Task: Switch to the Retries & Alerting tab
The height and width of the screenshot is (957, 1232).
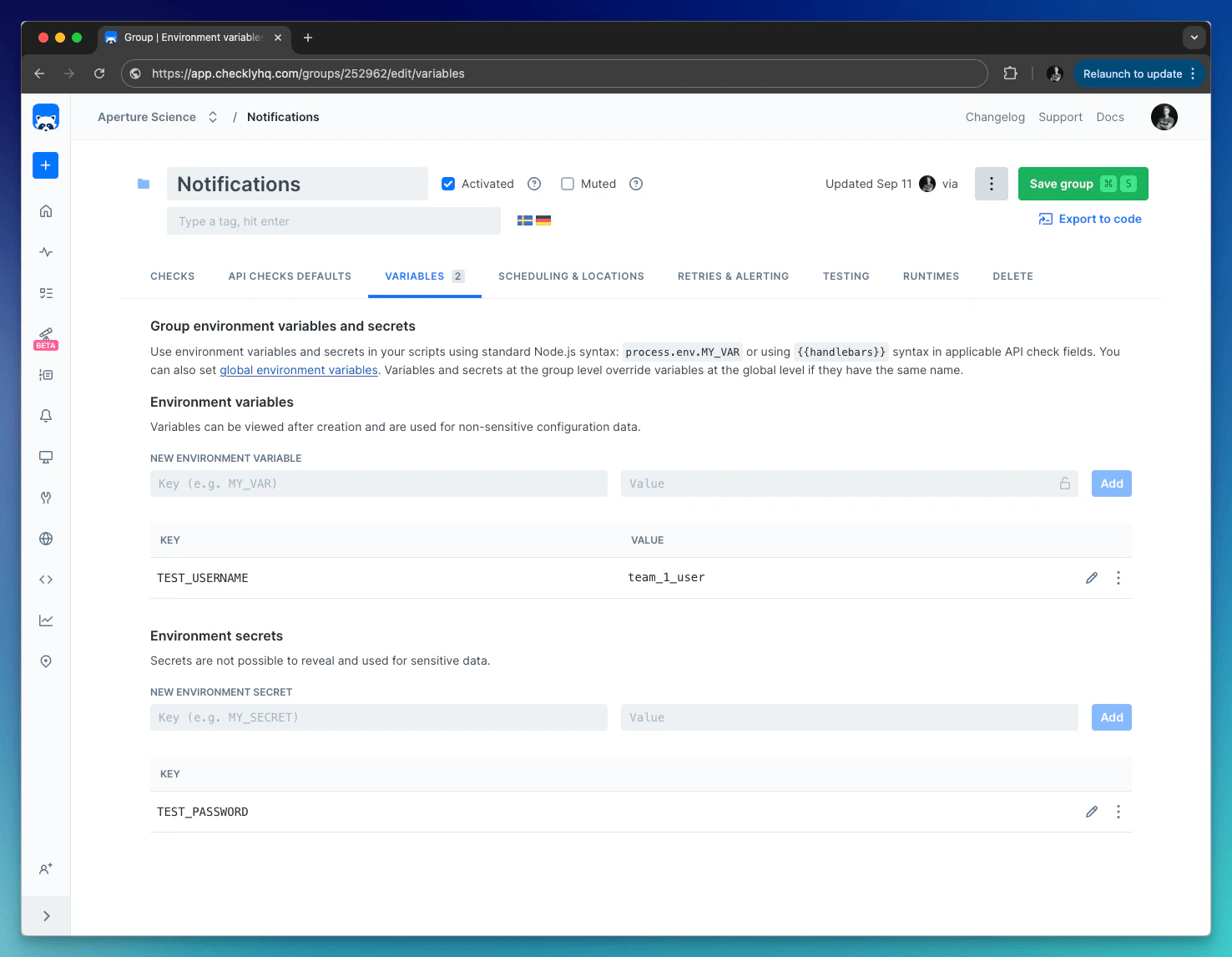Action: click(733, 276)
